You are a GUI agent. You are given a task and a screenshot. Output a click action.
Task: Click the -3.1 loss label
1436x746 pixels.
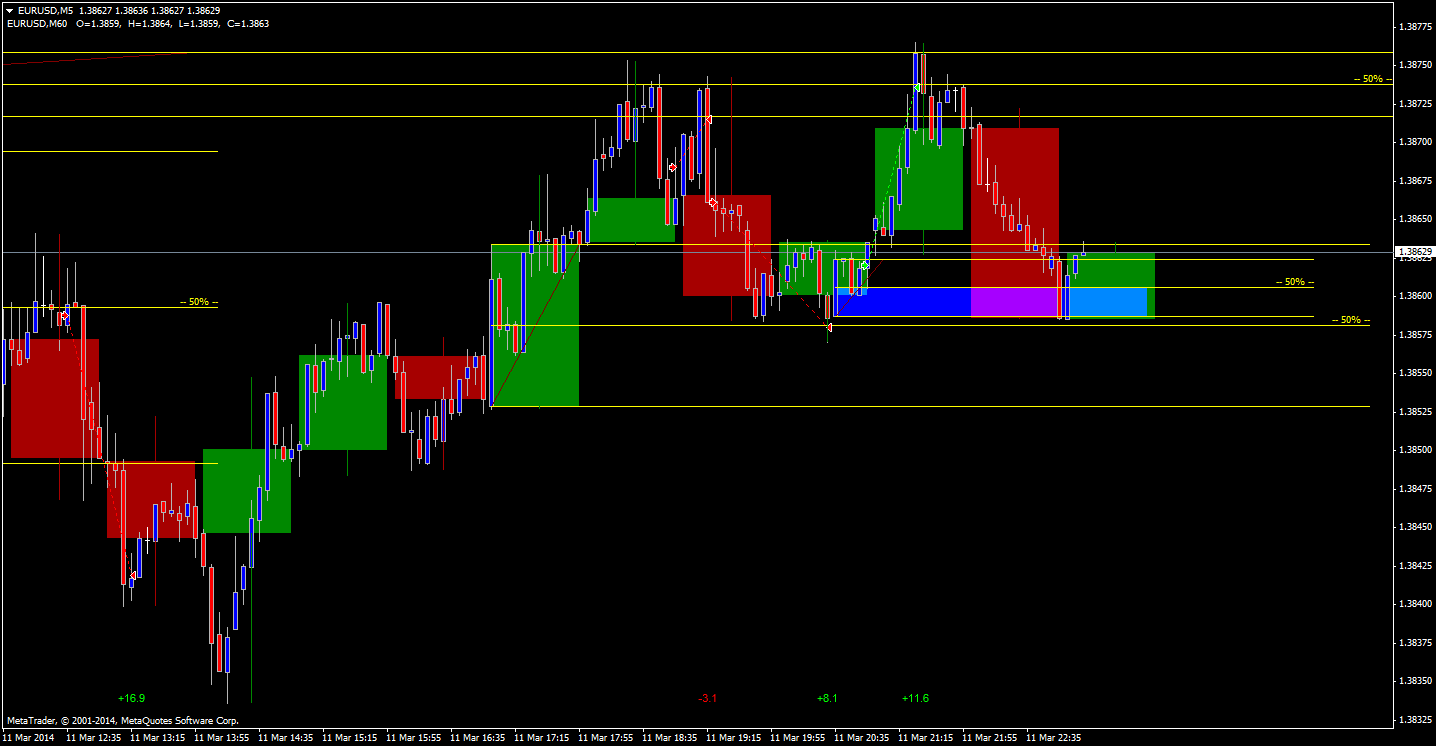(x=708, y=698)
